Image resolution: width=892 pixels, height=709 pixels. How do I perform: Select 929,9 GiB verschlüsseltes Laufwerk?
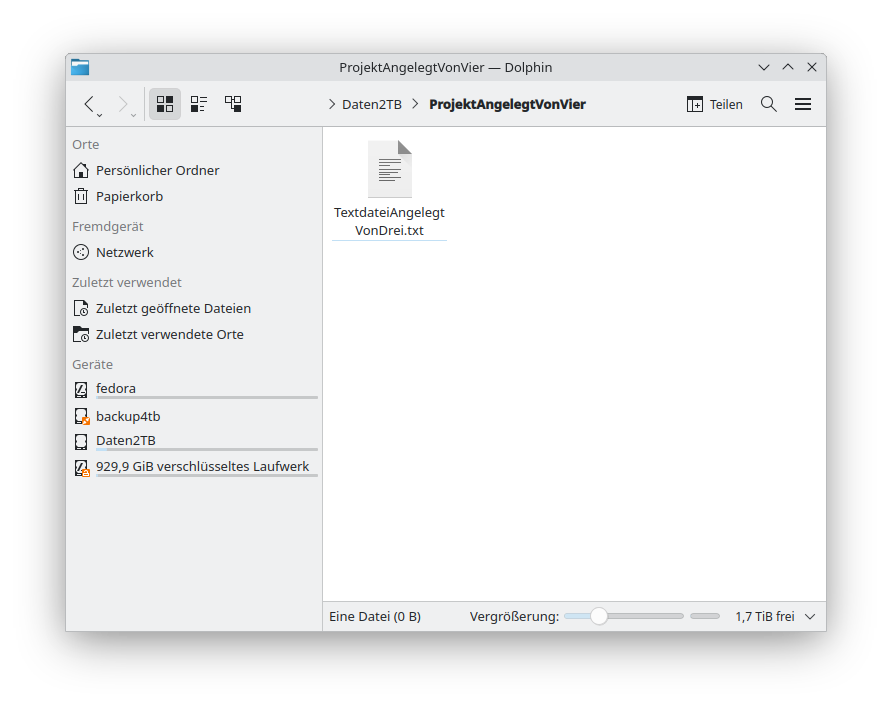point(194,468)
